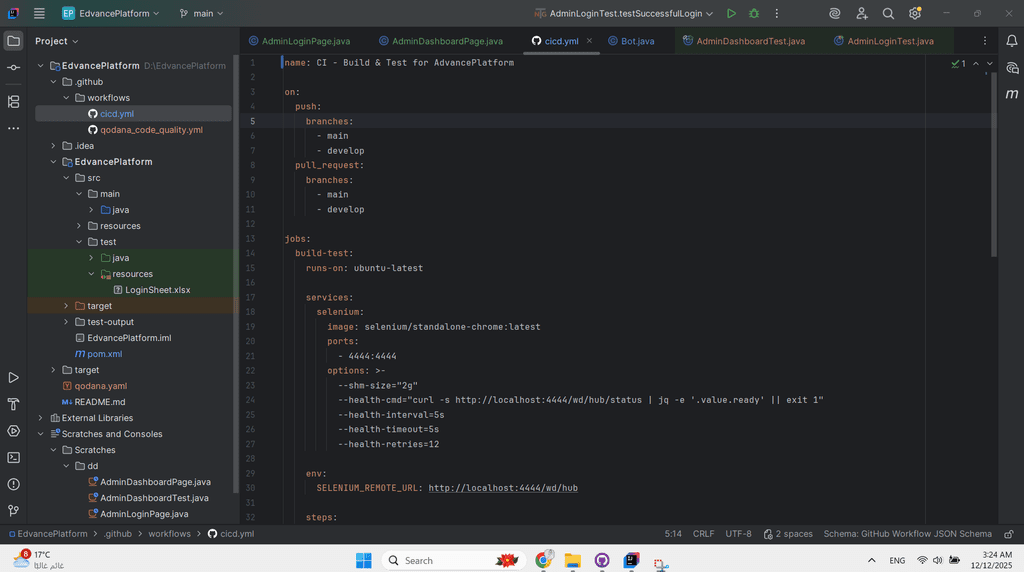
Task: Open the Build hammer tool window
Action: (13, 404)
